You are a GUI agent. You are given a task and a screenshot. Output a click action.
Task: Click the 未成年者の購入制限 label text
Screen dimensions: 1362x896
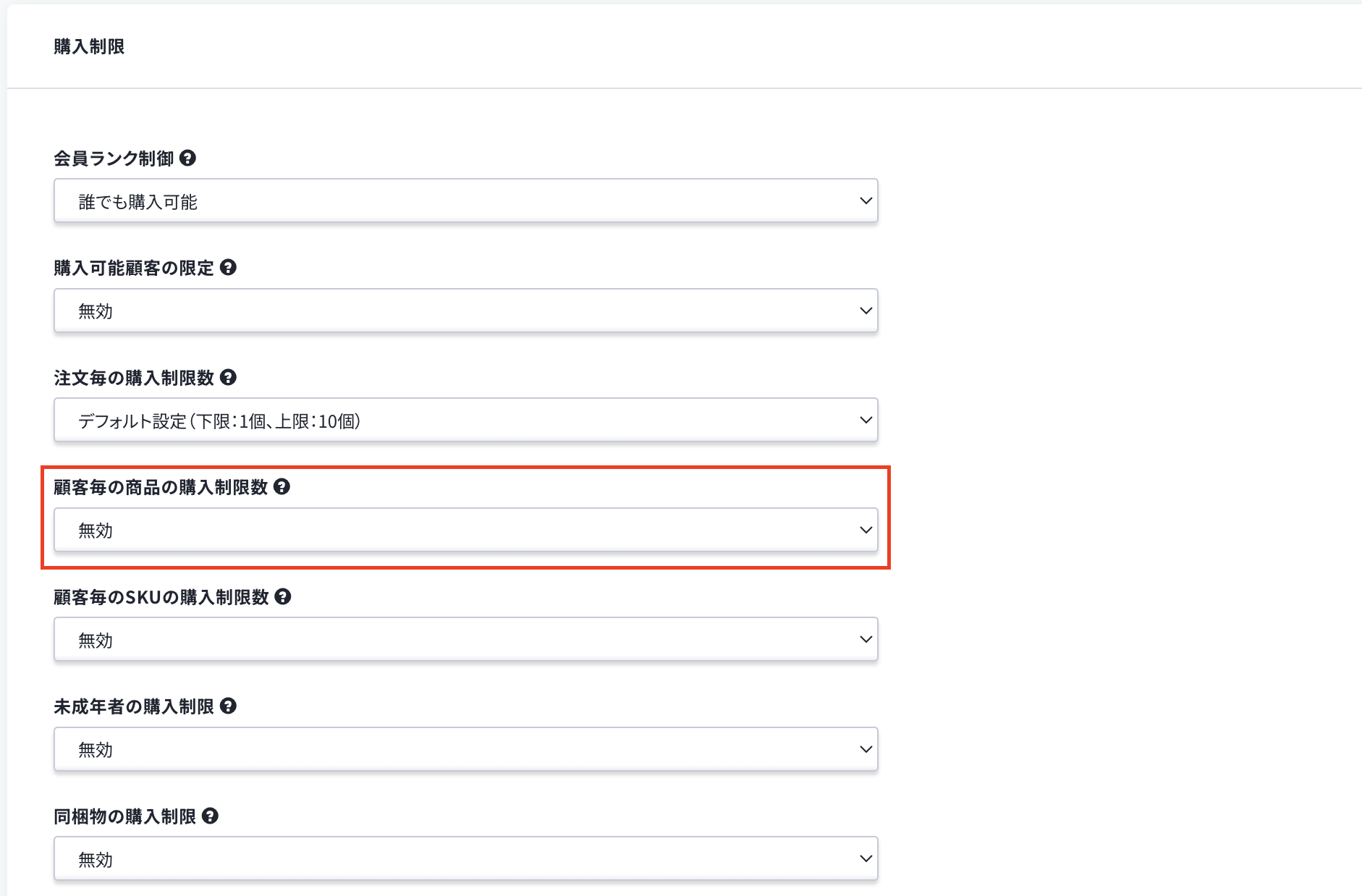[134, 706]
